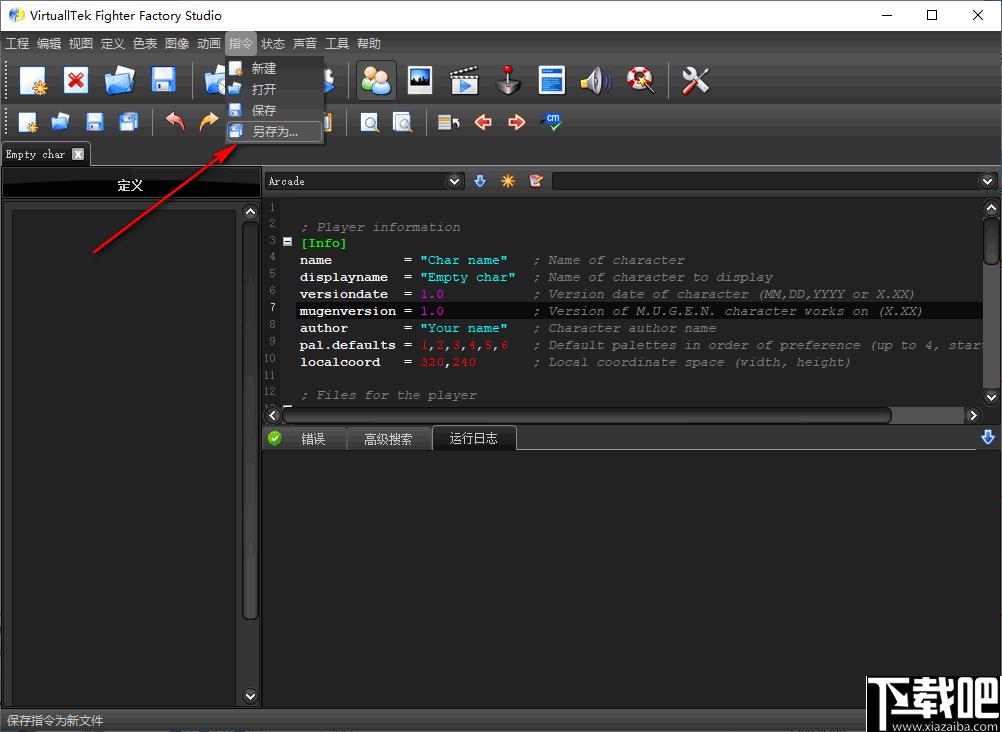Screen dimensions: 1002x732
Task: Open sounds speaker icon
Action: pos(596,81)
